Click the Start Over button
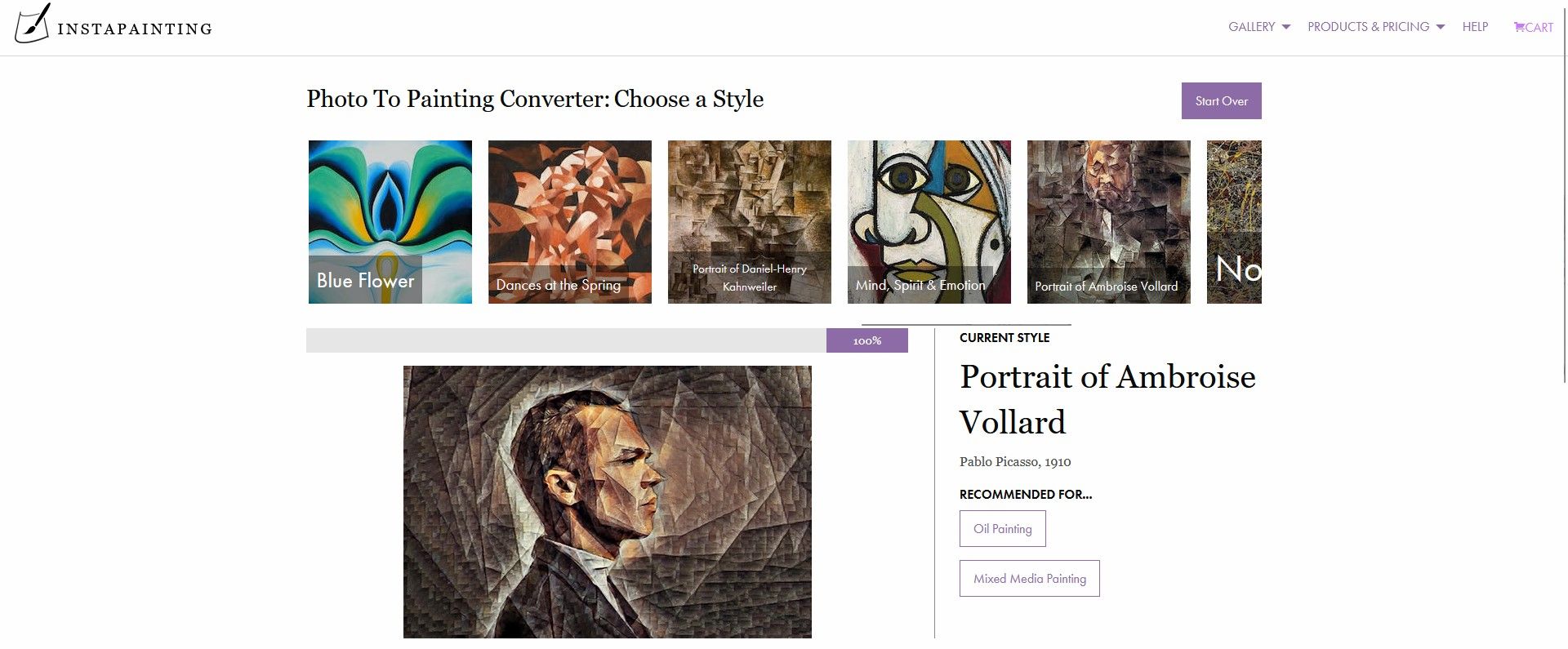The width and height of the screenshot is (1568, 649). point(1221,100)
